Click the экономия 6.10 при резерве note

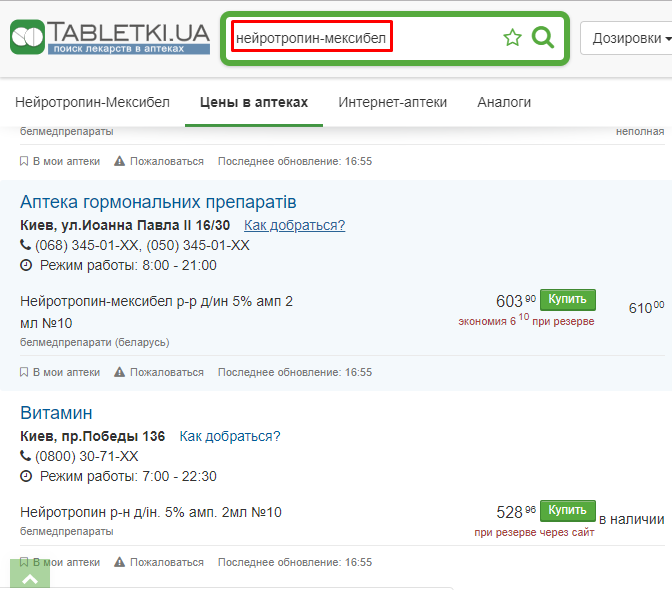526,320
